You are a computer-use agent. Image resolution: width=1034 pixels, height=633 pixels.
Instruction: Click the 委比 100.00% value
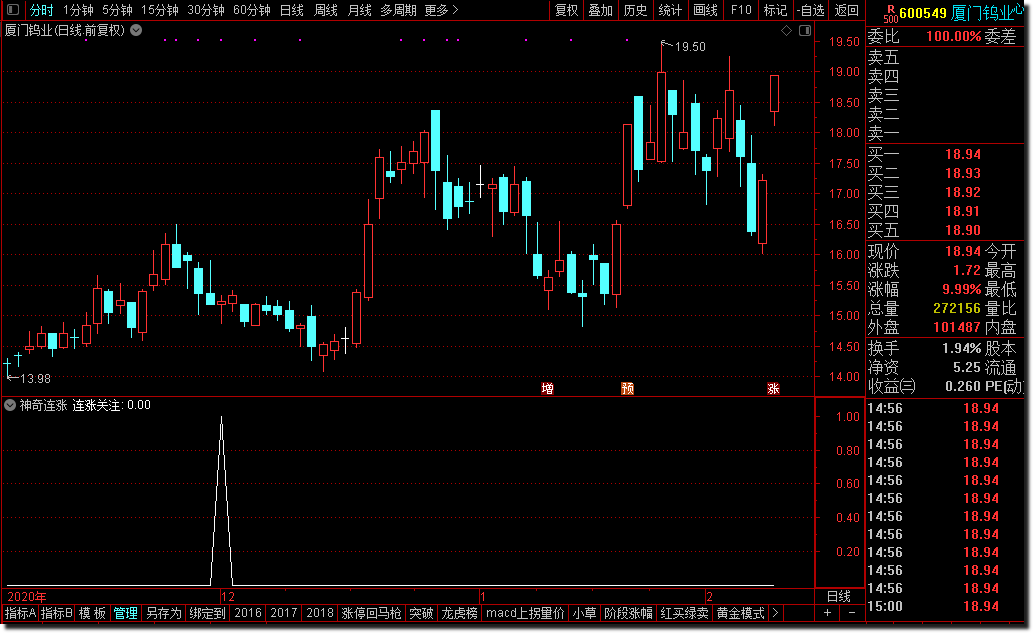[x=954, y=36]
